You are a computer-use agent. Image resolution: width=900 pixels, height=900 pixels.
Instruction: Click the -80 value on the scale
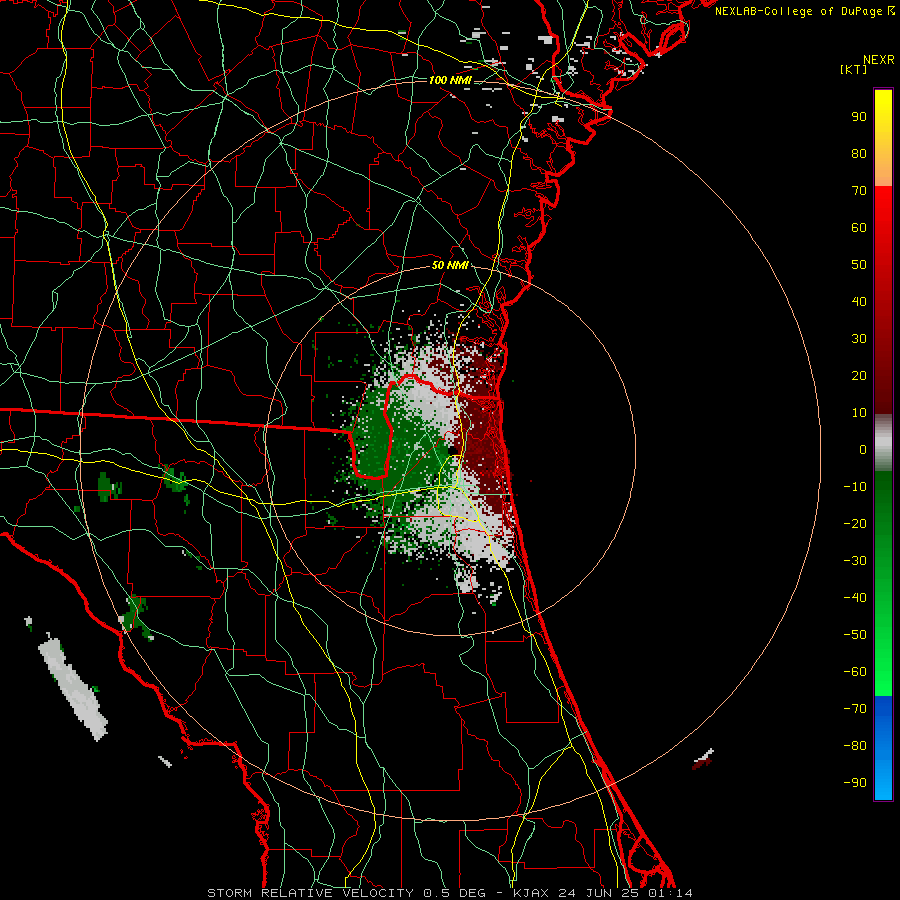855,746
